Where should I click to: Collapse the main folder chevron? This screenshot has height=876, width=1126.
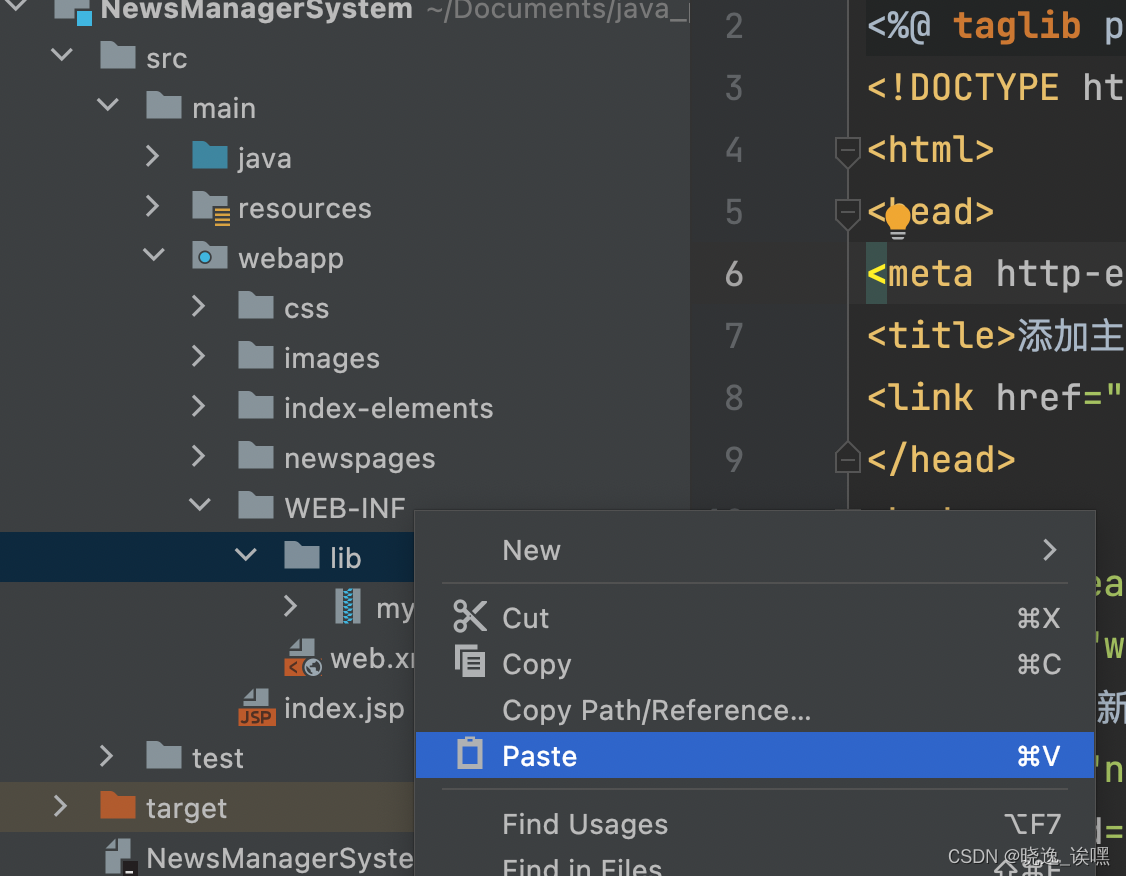[x=108, y=105]
